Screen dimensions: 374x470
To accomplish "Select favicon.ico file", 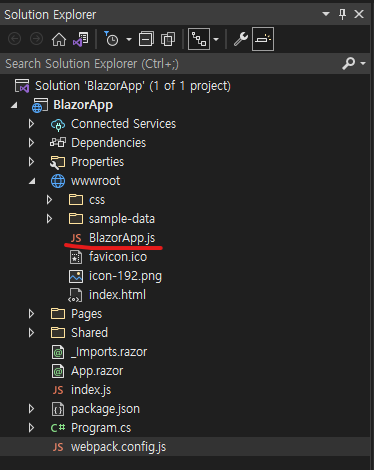I will click(118, 257).
